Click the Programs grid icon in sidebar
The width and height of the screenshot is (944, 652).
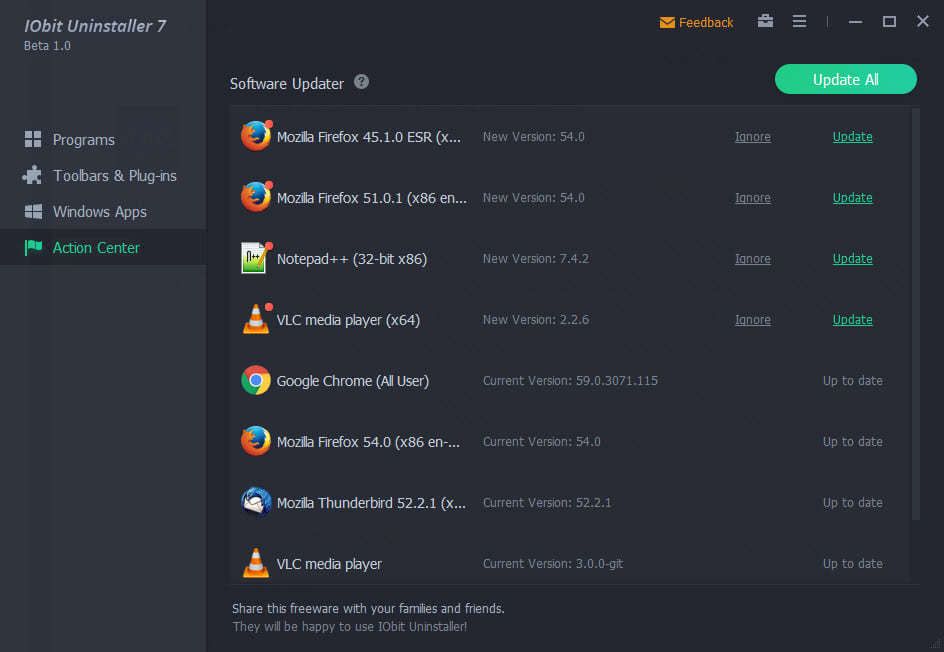33,139
